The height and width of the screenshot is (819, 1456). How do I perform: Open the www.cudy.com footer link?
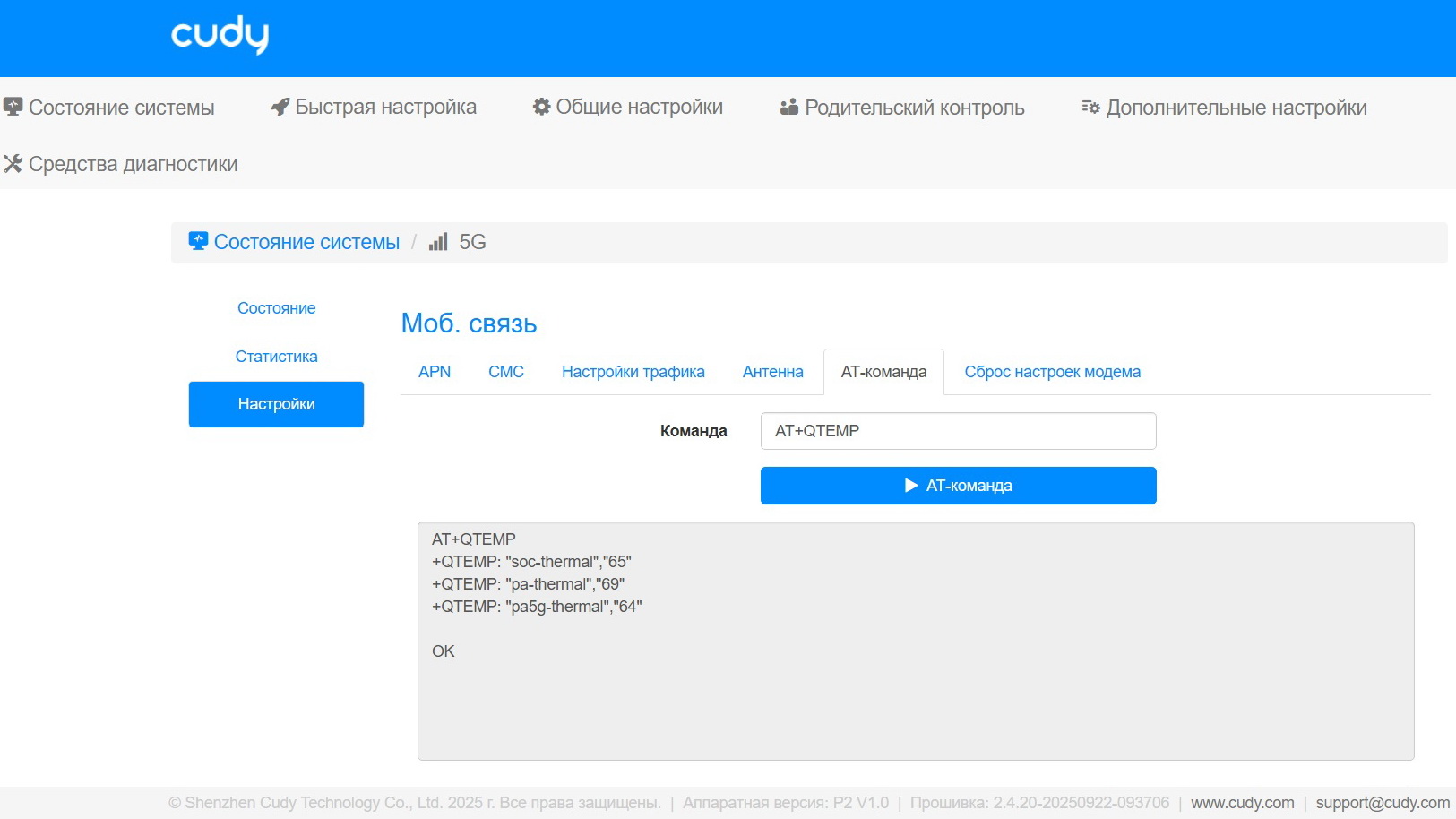click(1242, 803)
